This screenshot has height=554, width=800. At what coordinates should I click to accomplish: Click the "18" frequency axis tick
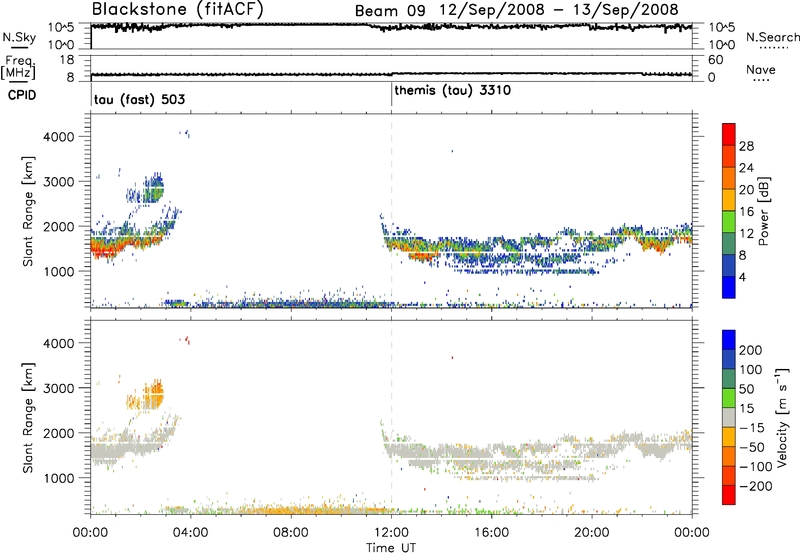(67, 60)
